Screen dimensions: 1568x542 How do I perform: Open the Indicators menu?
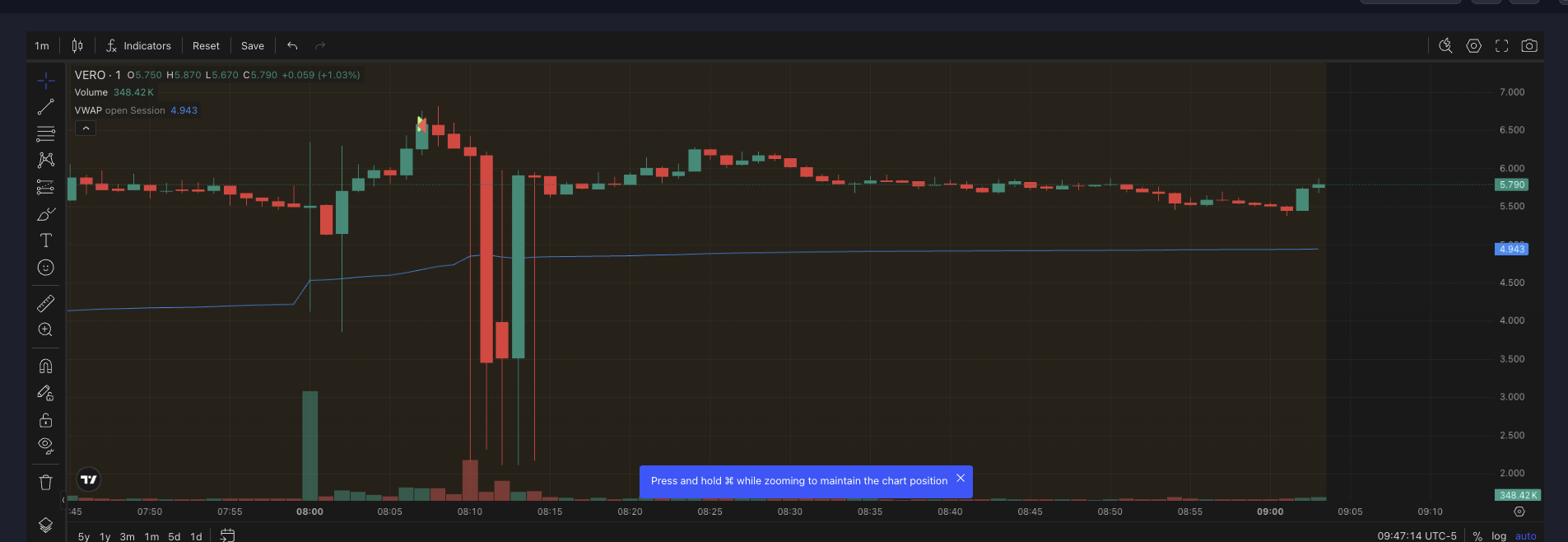138,46
